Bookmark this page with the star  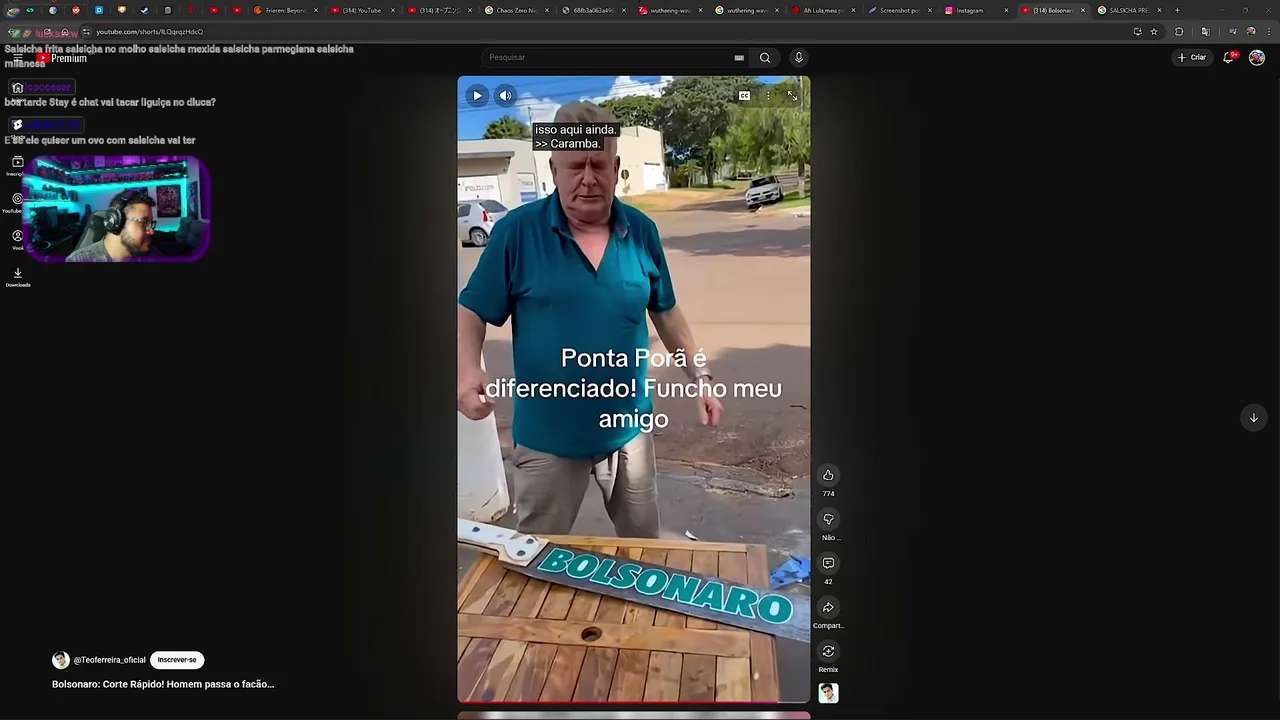[1154, 32]
